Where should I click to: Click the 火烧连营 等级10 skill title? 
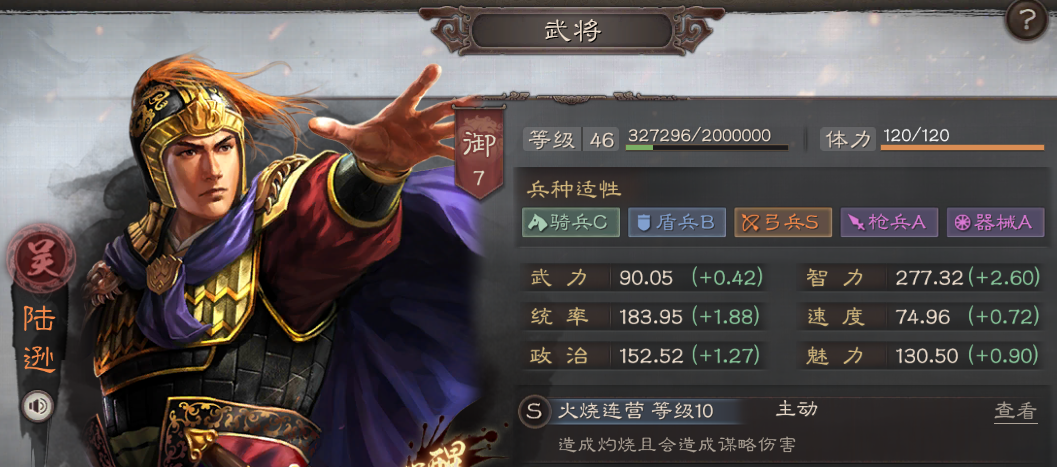click(636, 411)
